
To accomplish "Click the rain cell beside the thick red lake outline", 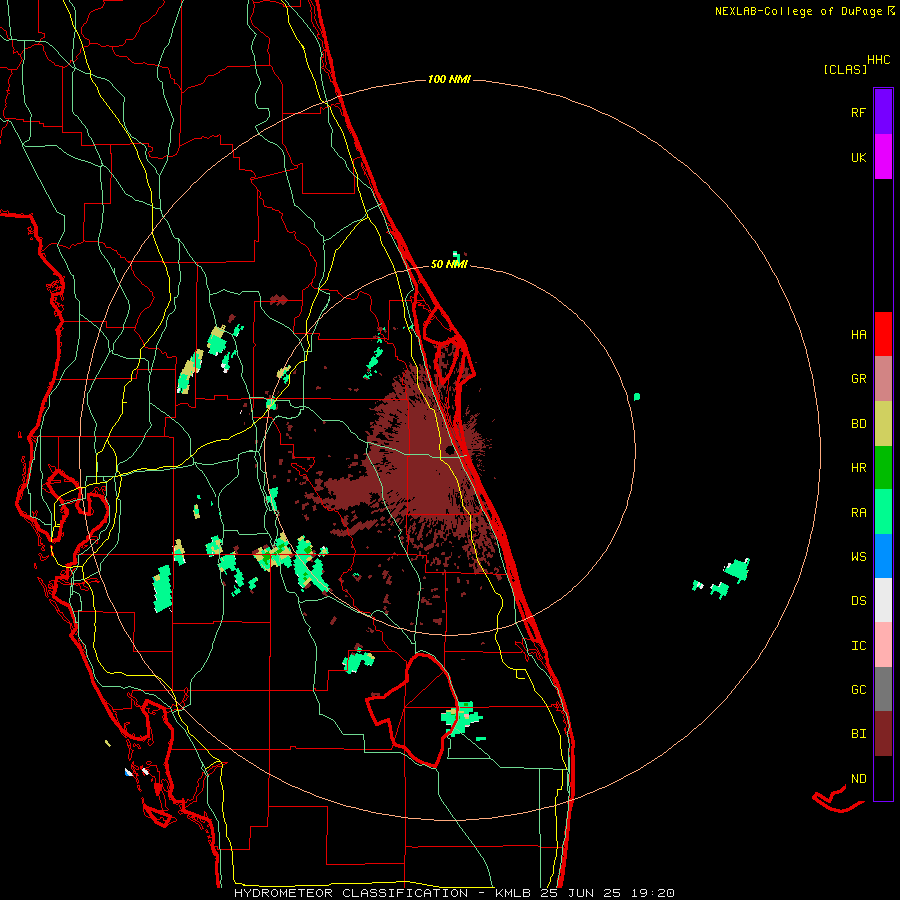I will click(x=461, y=719).
